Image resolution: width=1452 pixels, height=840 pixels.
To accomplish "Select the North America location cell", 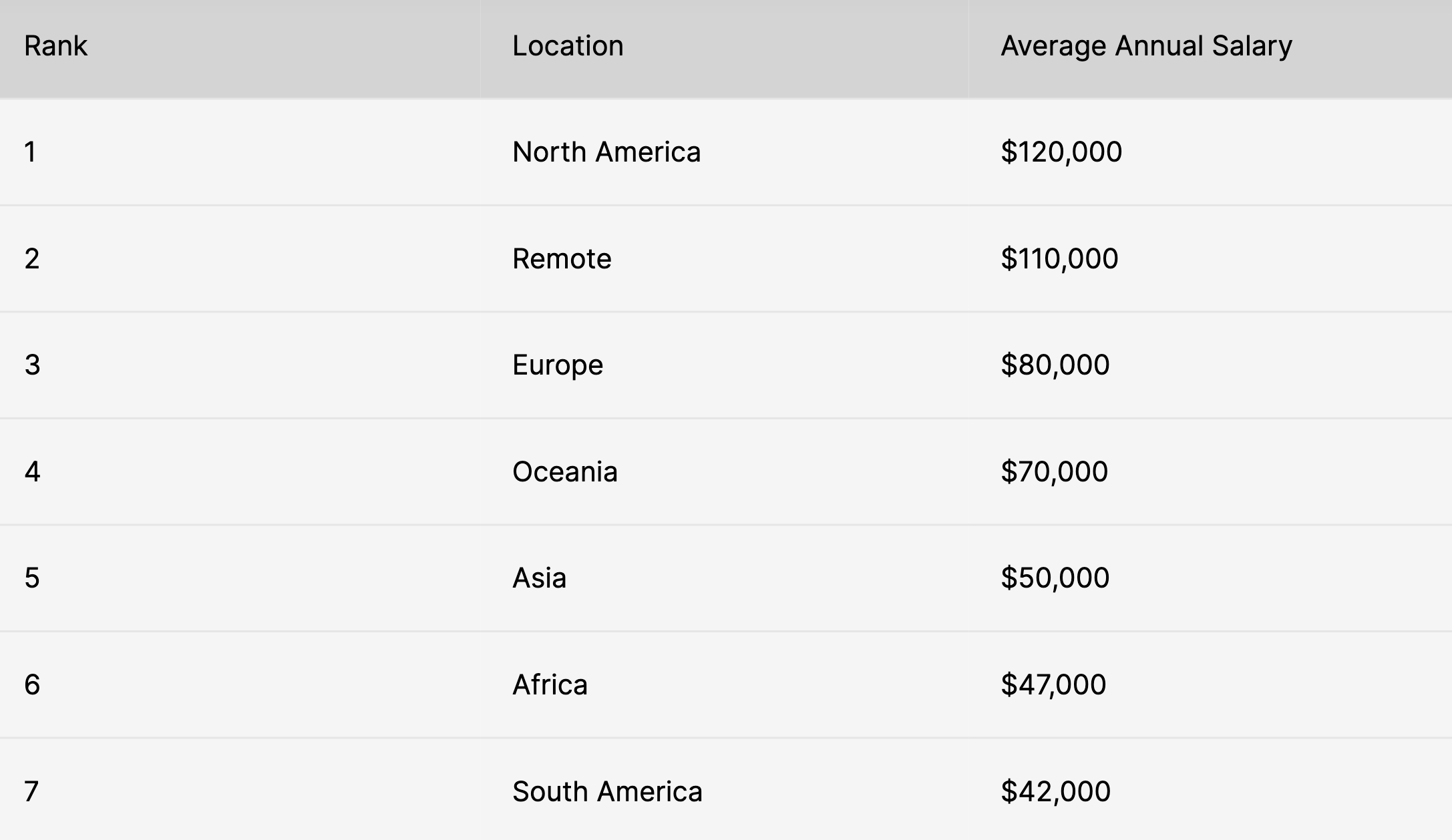I will [606, 152].
